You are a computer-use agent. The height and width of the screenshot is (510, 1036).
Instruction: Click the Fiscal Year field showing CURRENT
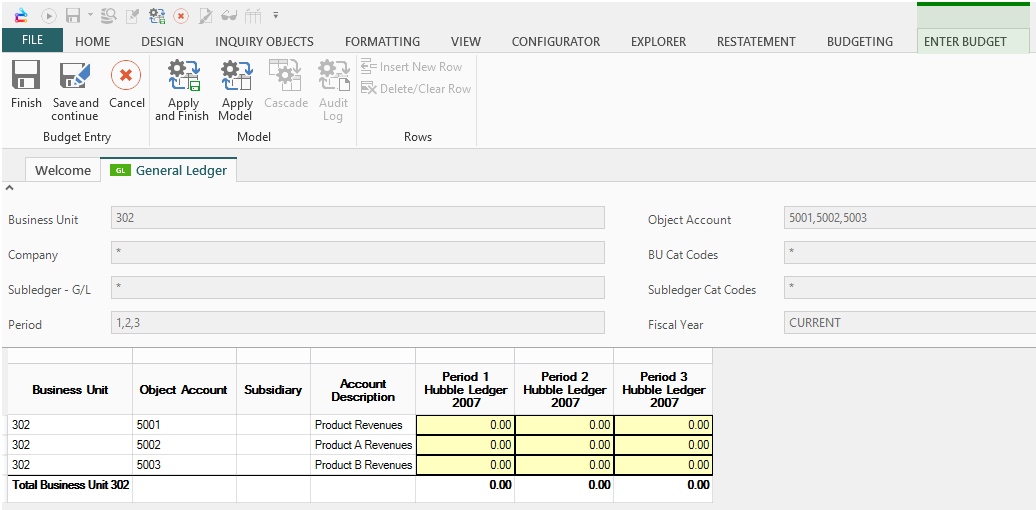(910, 323)
